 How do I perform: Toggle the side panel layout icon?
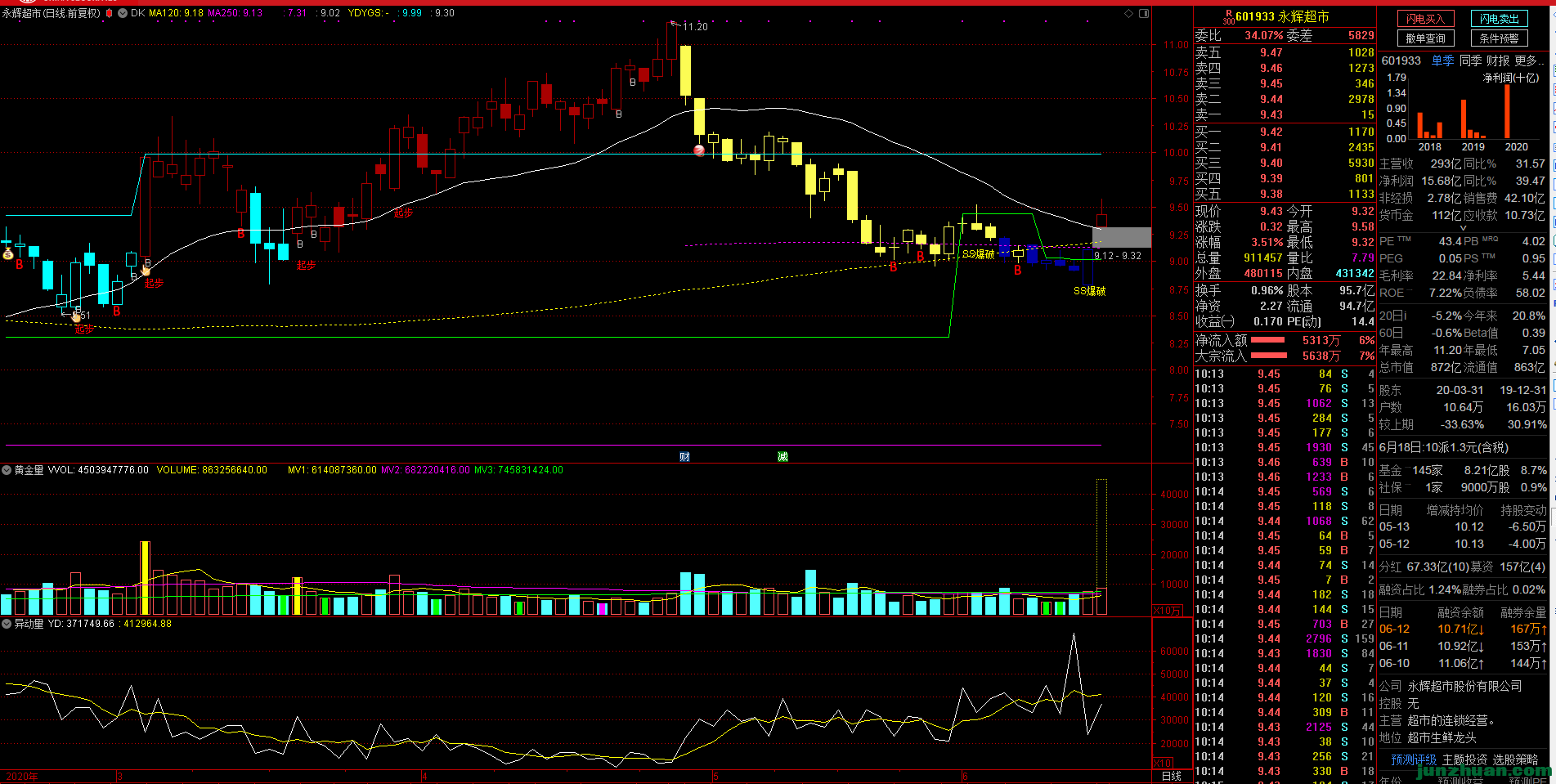(x=1144, y=13)
